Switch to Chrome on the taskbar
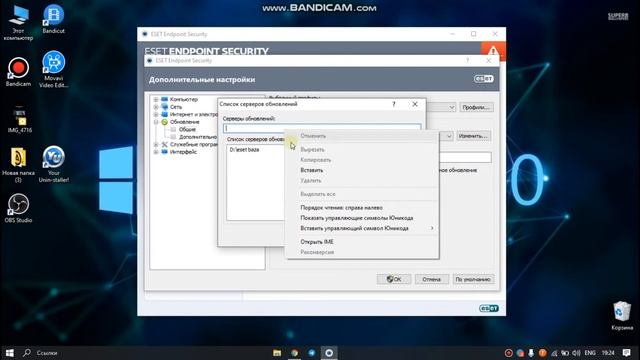The height and width of the screenshot is (360, 640). 295,353
